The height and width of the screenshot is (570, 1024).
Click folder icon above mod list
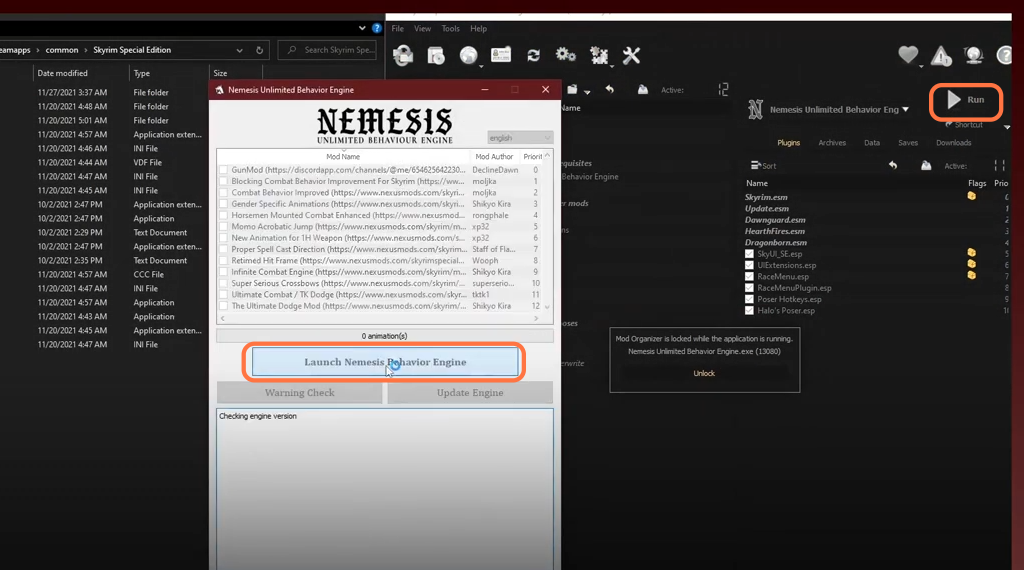[x=572, y=89]
